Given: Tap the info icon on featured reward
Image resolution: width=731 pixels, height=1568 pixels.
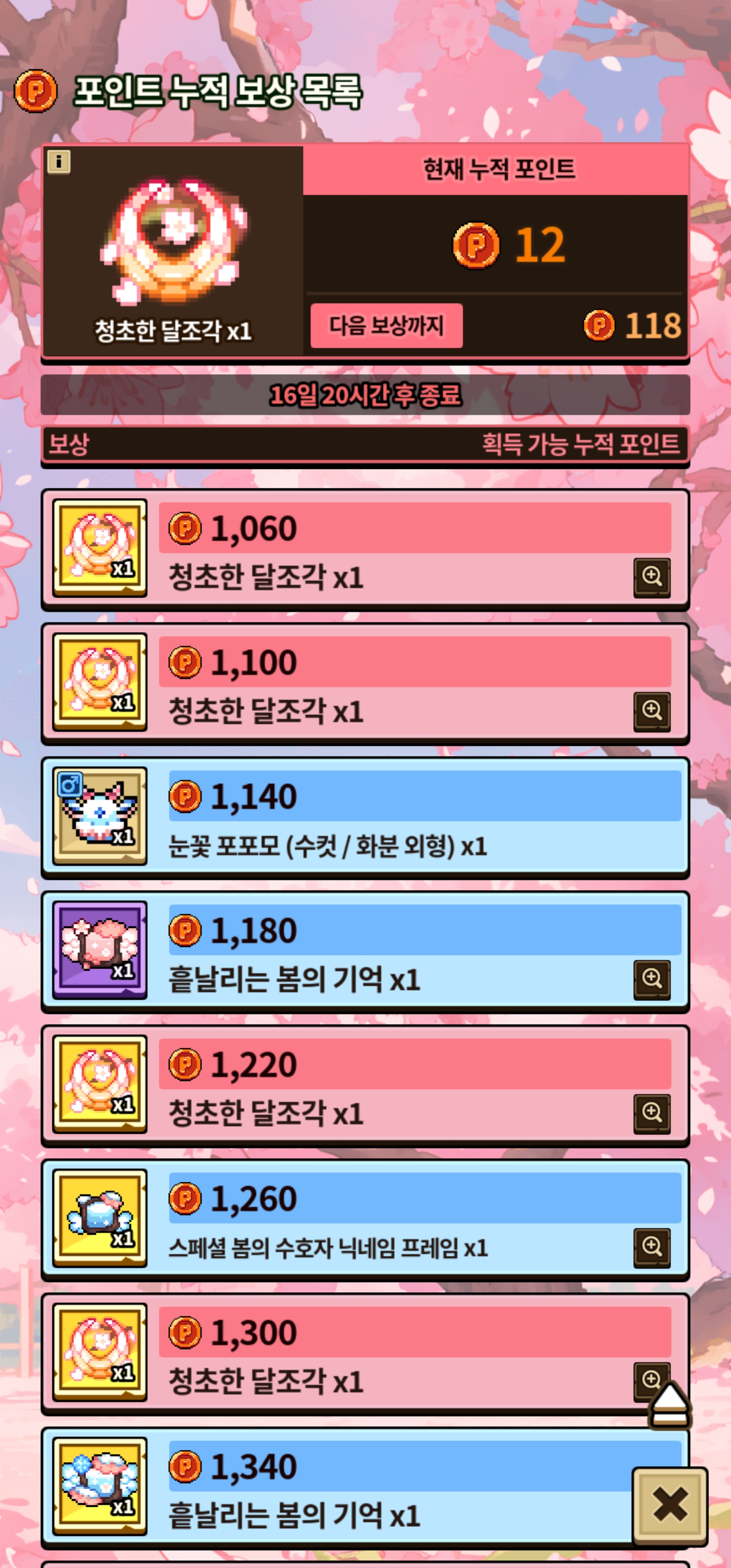Looking at the screenshot, I should tap(59, 162).
